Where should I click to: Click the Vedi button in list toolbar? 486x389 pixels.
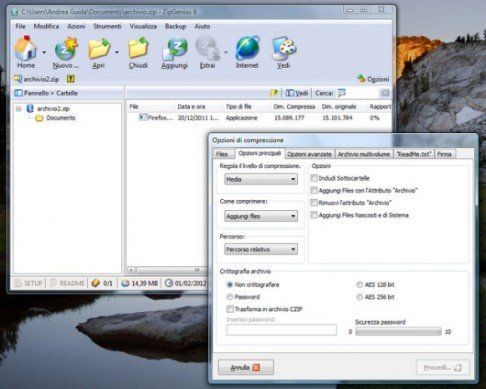point(297,93)
